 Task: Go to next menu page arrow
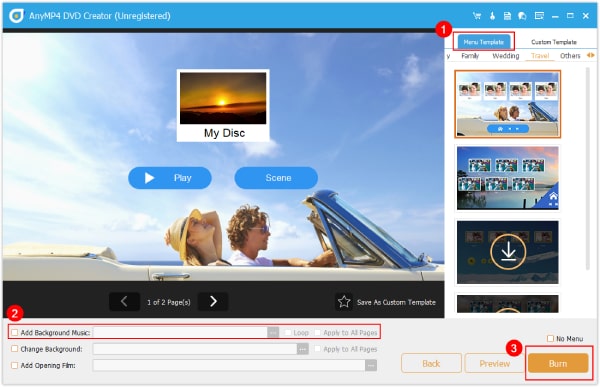(x=213, y=302)
